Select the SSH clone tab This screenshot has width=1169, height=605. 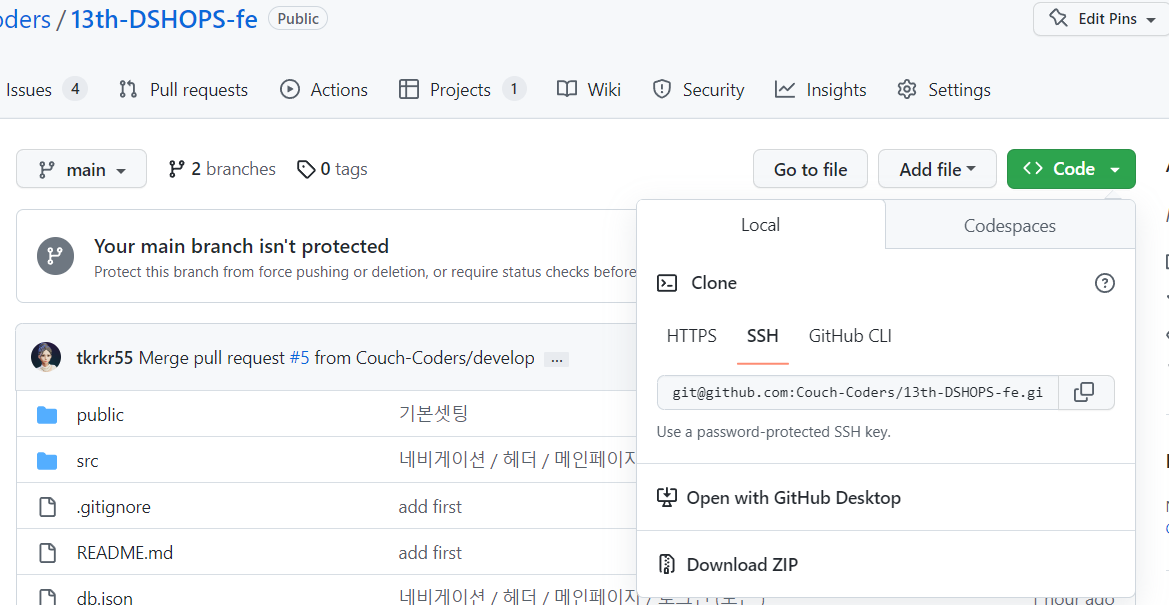tap(763, 336)
